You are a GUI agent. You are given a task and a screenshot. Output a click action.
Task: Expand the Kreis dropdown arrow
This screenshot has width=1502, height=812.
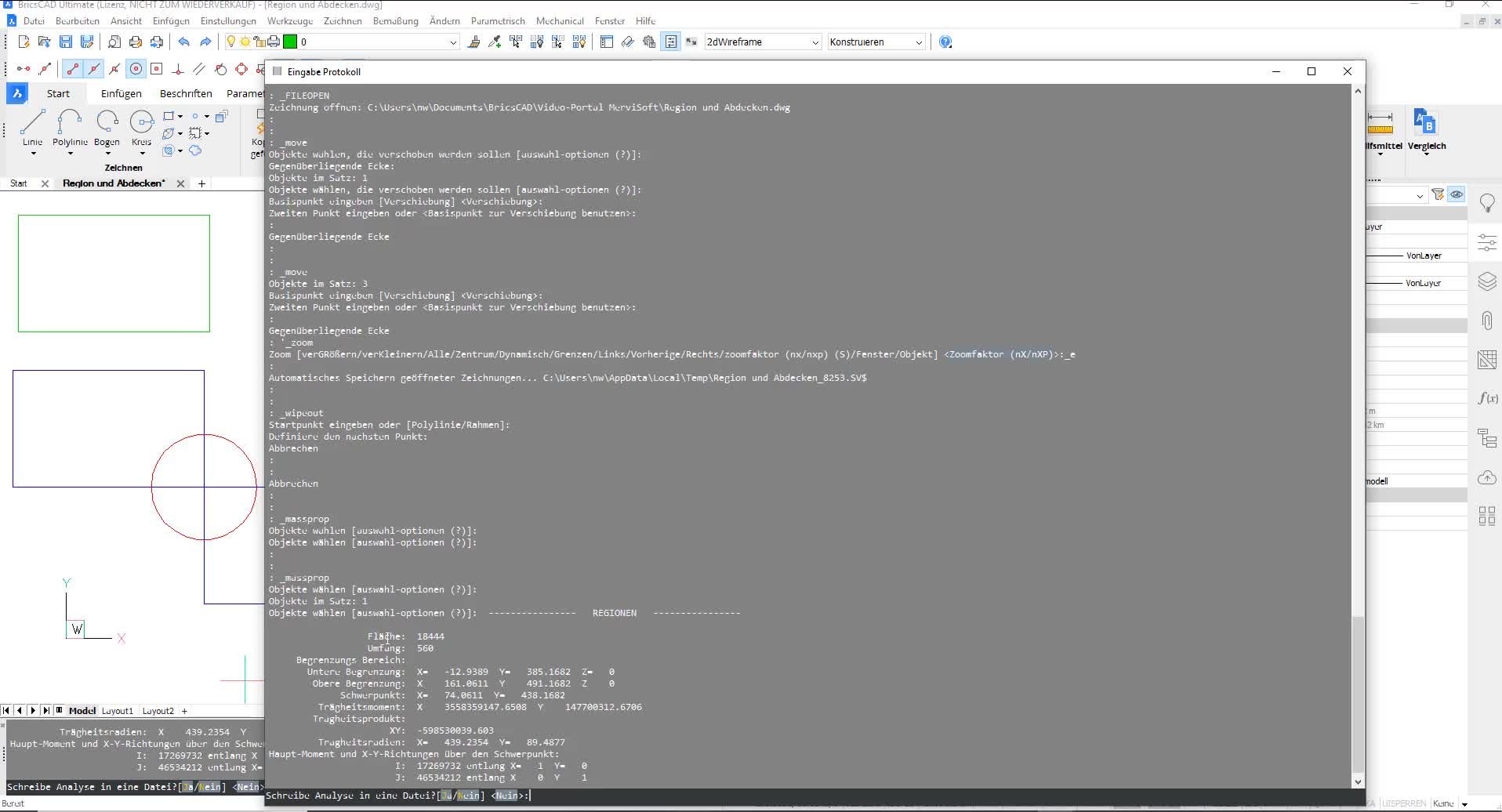141,154
